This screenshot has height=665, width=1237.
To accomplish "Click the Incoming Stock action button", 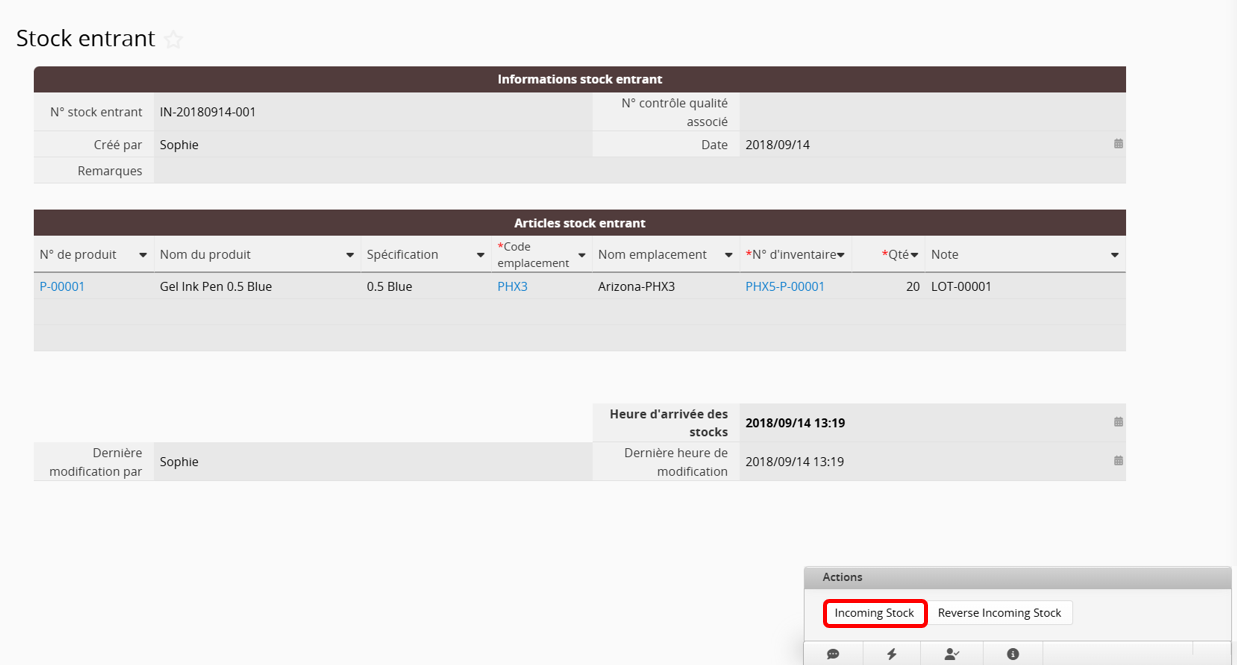I will (x=874, y=613).
